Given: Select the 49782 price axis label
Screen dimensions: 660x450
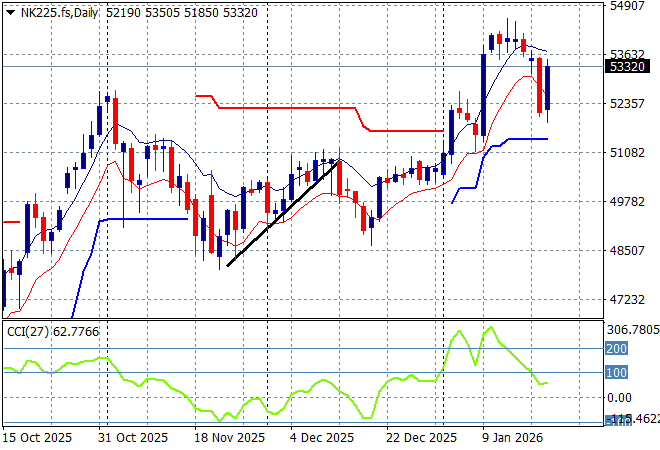Looking at the screenshot, I should [626, 202].
